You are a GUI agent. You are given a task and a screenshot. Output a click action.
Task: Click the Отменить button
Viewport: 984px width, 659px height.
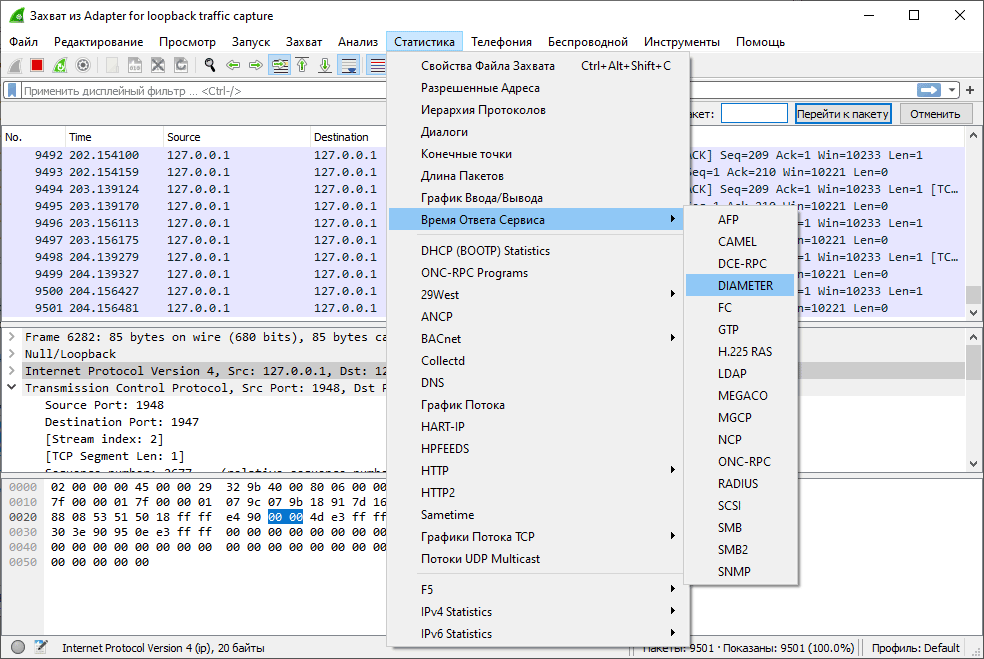coord(935,114)
